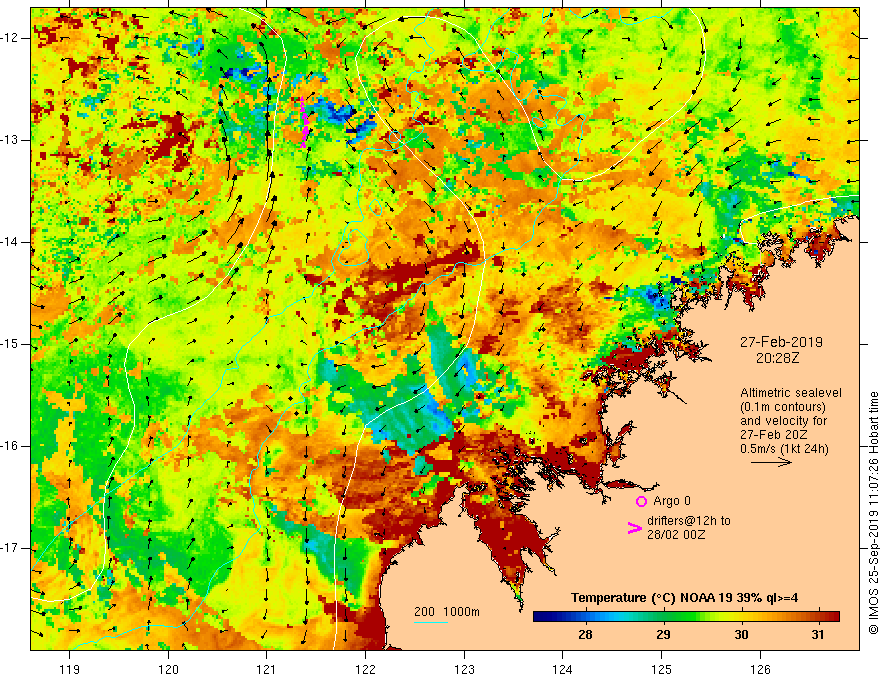Click the longitude axis label 126
Screen dimensions: 880x680
[760, 669]
